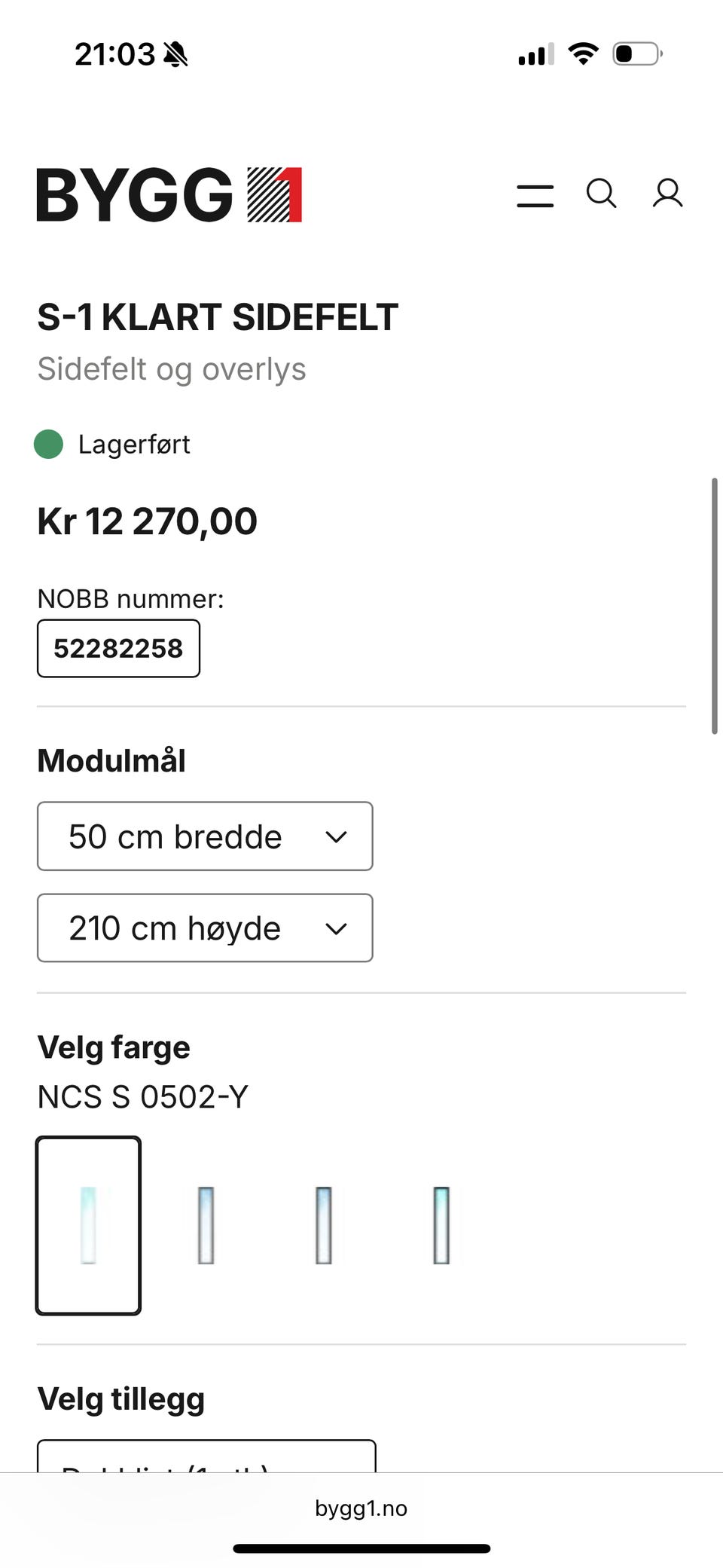The width and height of the screenshot is (723, 1568).
Task: Tap the bygg1.no address bar
Action: coord(361,1508)
